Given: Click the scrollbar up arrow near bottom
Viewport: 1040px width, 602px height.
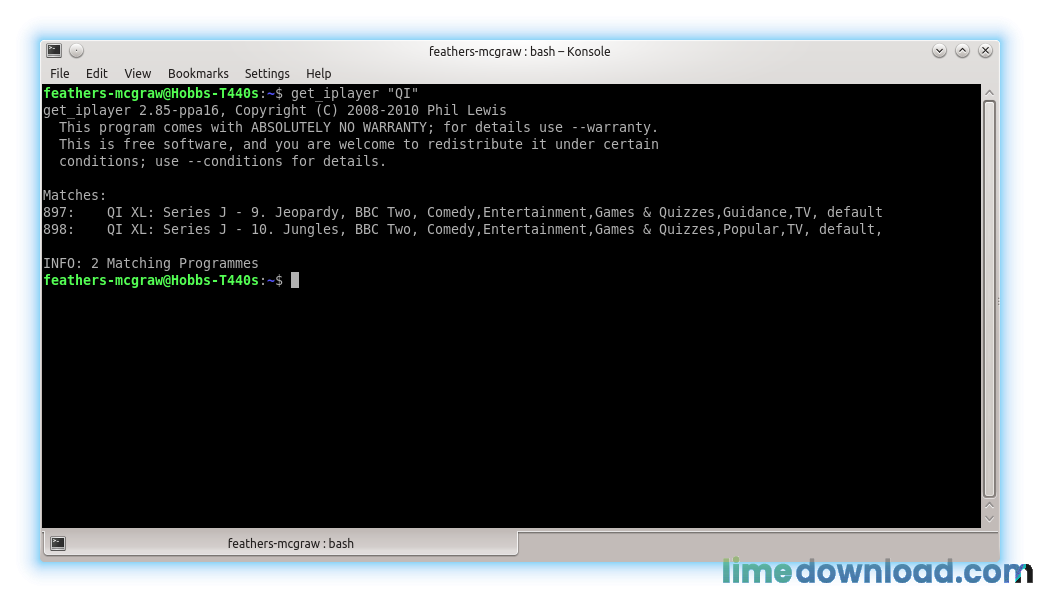Looking at the screenshot, I should click(x=989, y=506).
